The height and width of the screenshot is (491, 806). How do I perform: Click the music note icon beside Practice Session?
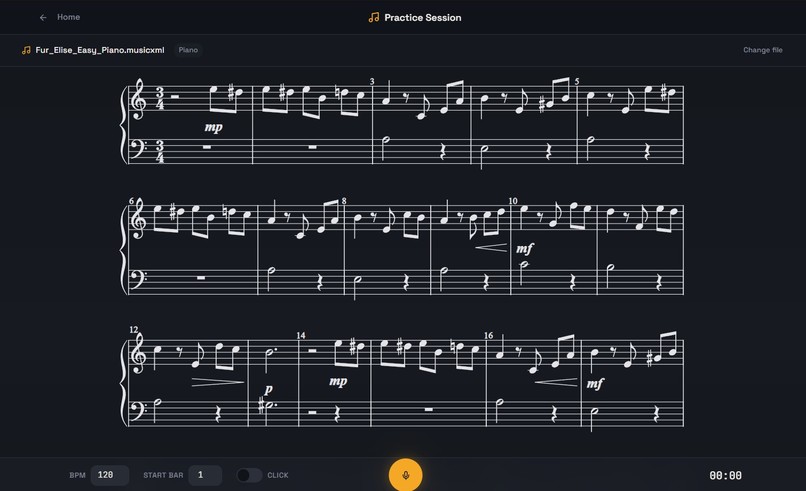click(374, 17)
